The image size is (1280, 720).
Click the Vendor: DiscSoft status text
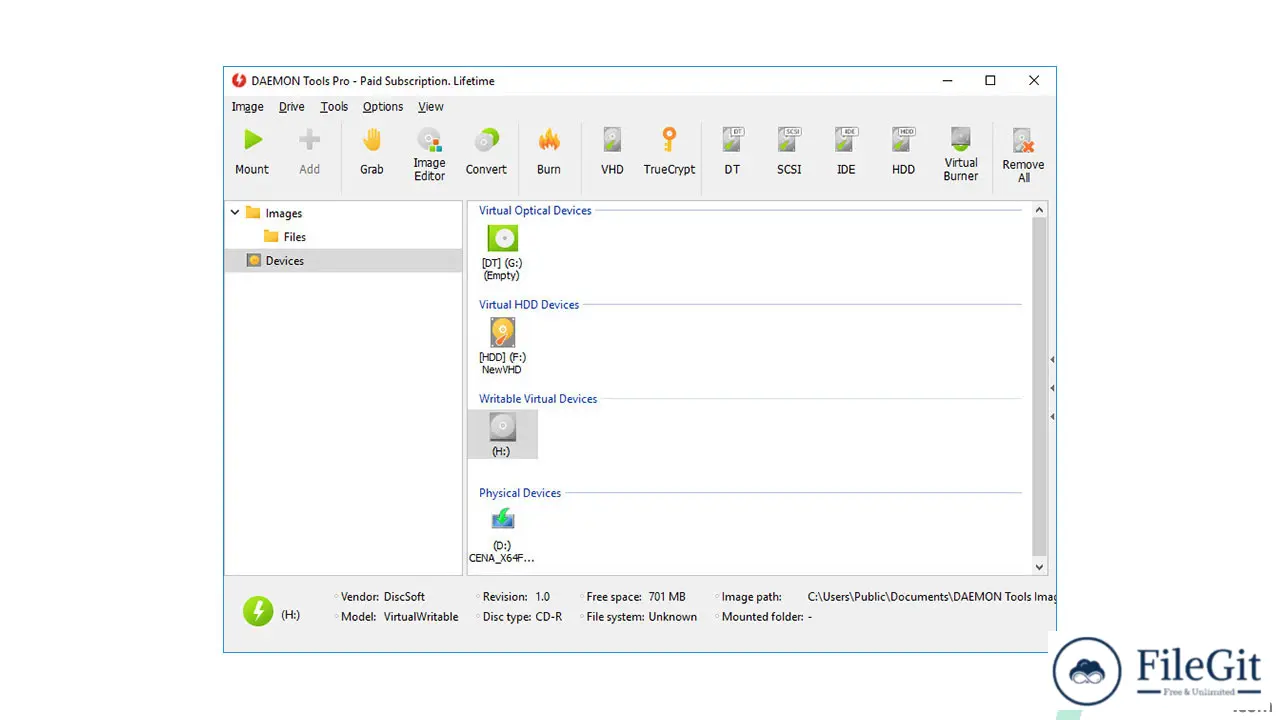[x=382, y=597]
